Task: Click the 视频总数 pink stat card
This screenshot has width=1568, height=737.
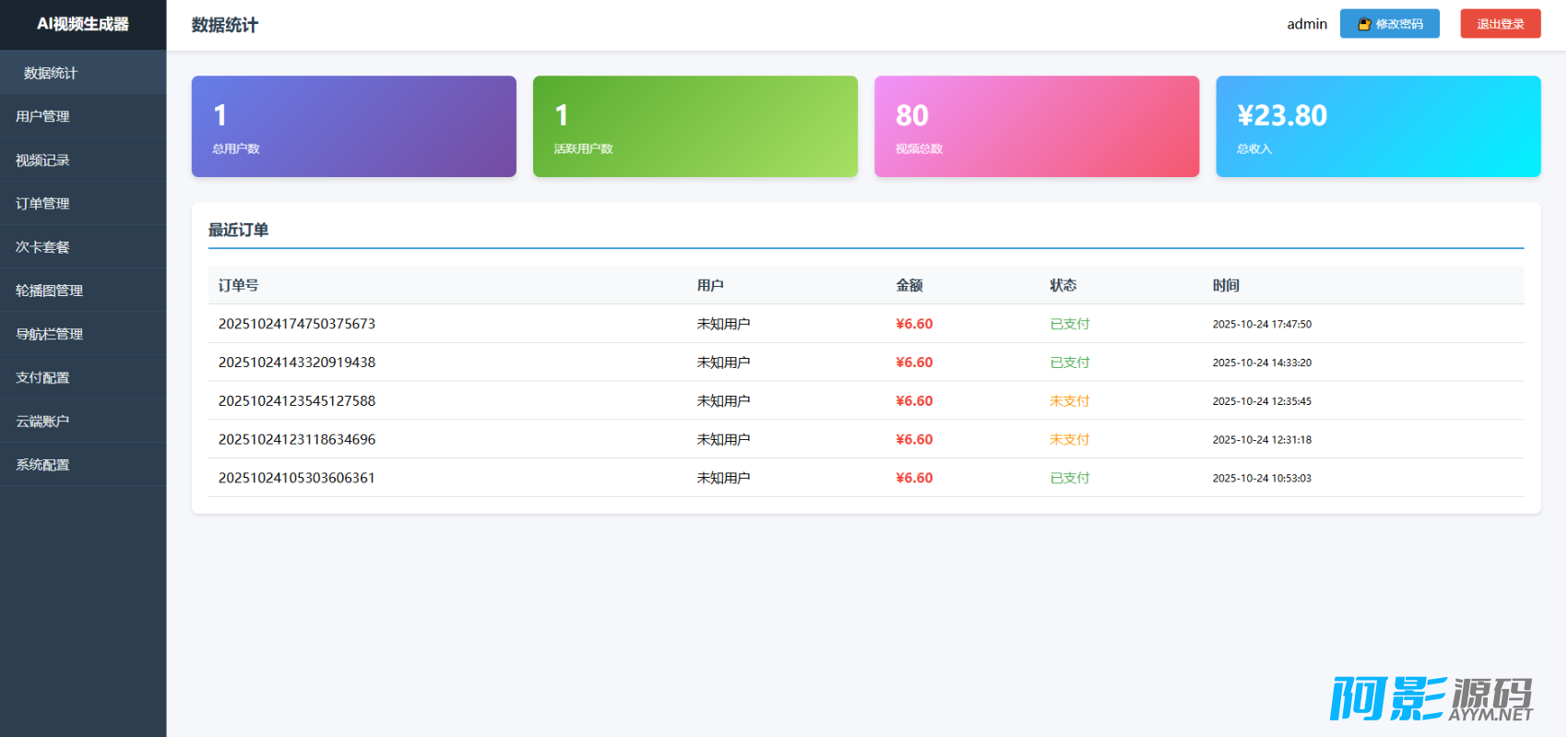Action: pyautogui.click(x=1036, y=126)
